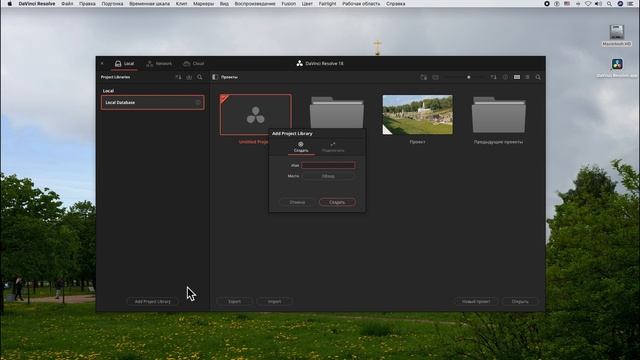Open the Вид menu
Image resolution: width=640 pixels, height=360 pixels.
224,4
